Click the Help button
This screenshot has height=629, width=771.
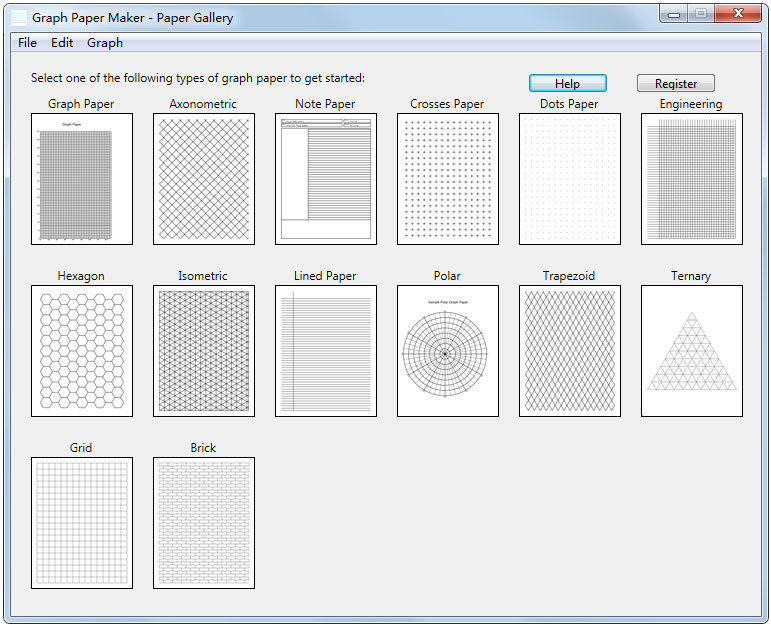coord(567,83)
